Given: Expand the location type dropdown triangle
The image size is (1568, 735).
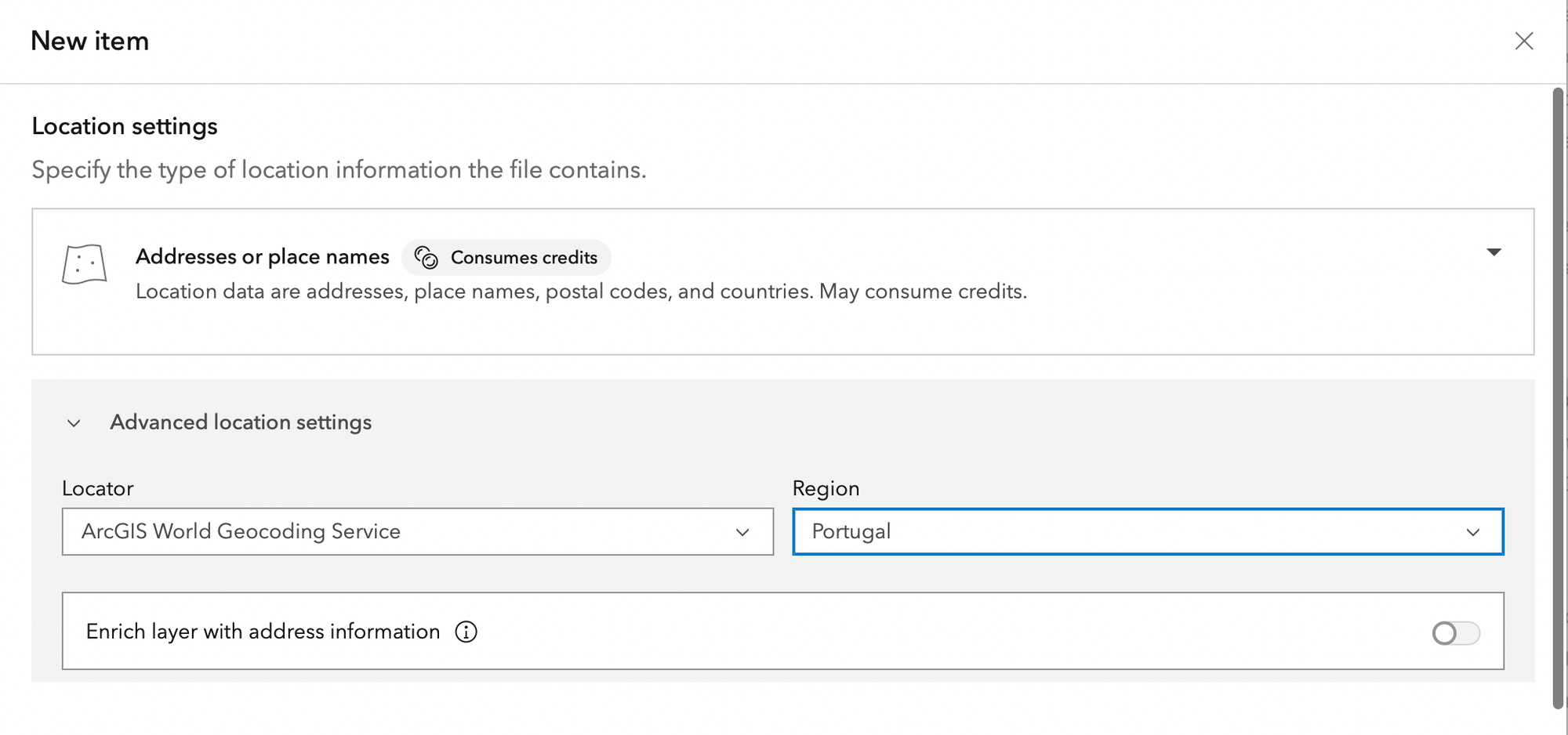Looking at the screenshot, I should [x=1494, y=252].
